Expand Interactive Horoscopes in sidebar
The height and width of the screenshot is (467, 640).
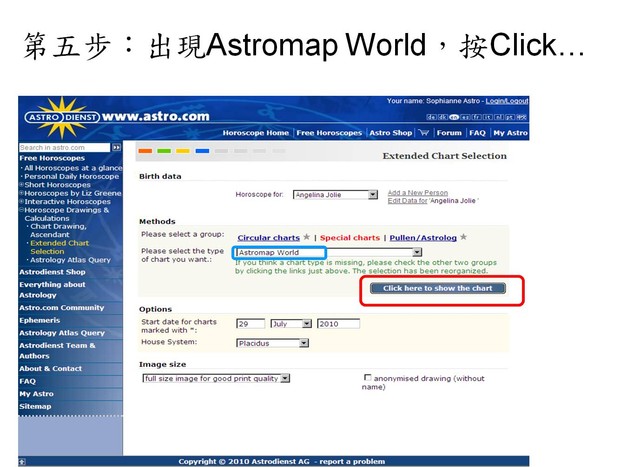[x=21, y=201]
